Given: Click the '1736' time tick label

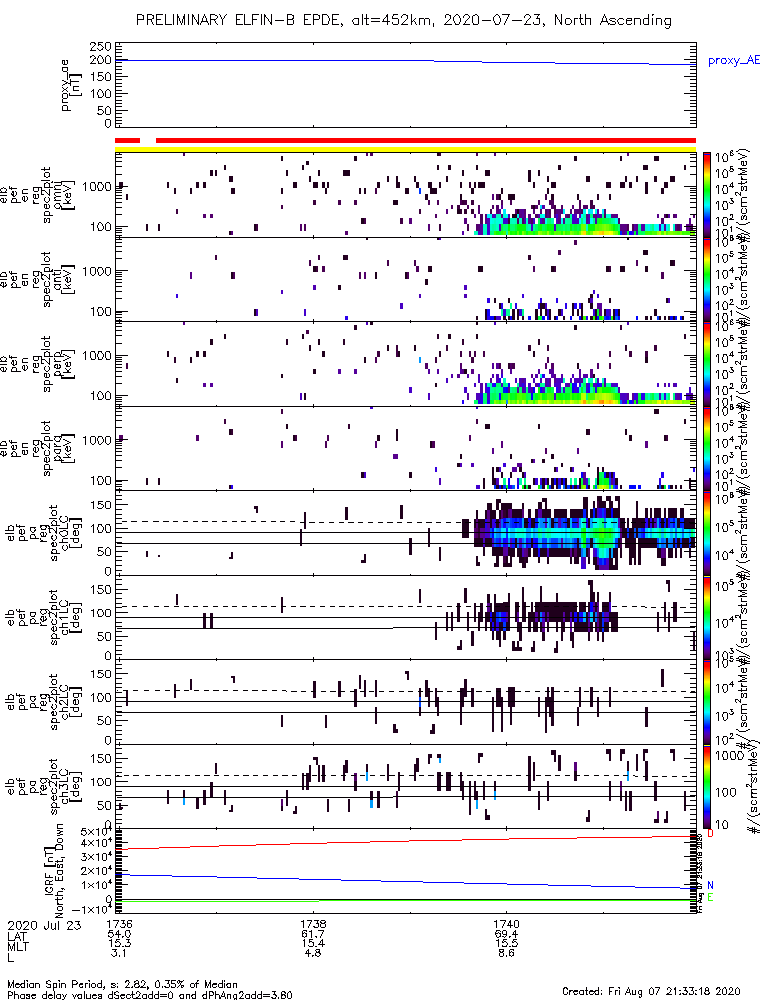Looking at the screenshot, I should point(119,924).
